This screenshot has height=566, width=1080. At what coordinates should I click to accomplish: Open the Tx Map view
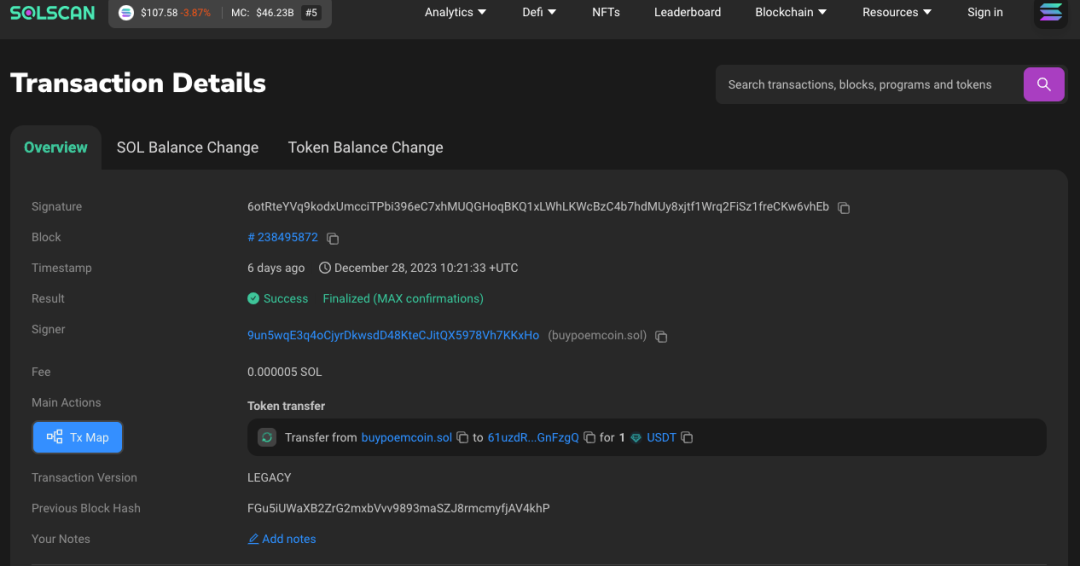point(78,437)
